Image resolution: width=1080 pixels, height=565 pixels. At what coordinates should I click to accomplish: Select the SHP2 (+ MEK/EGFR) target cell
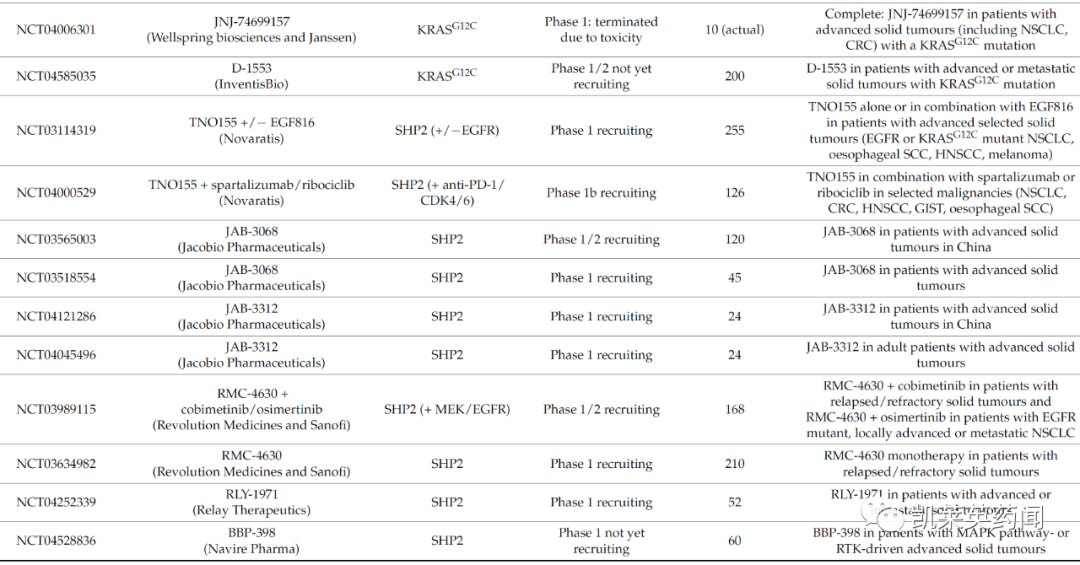(447, 409)
